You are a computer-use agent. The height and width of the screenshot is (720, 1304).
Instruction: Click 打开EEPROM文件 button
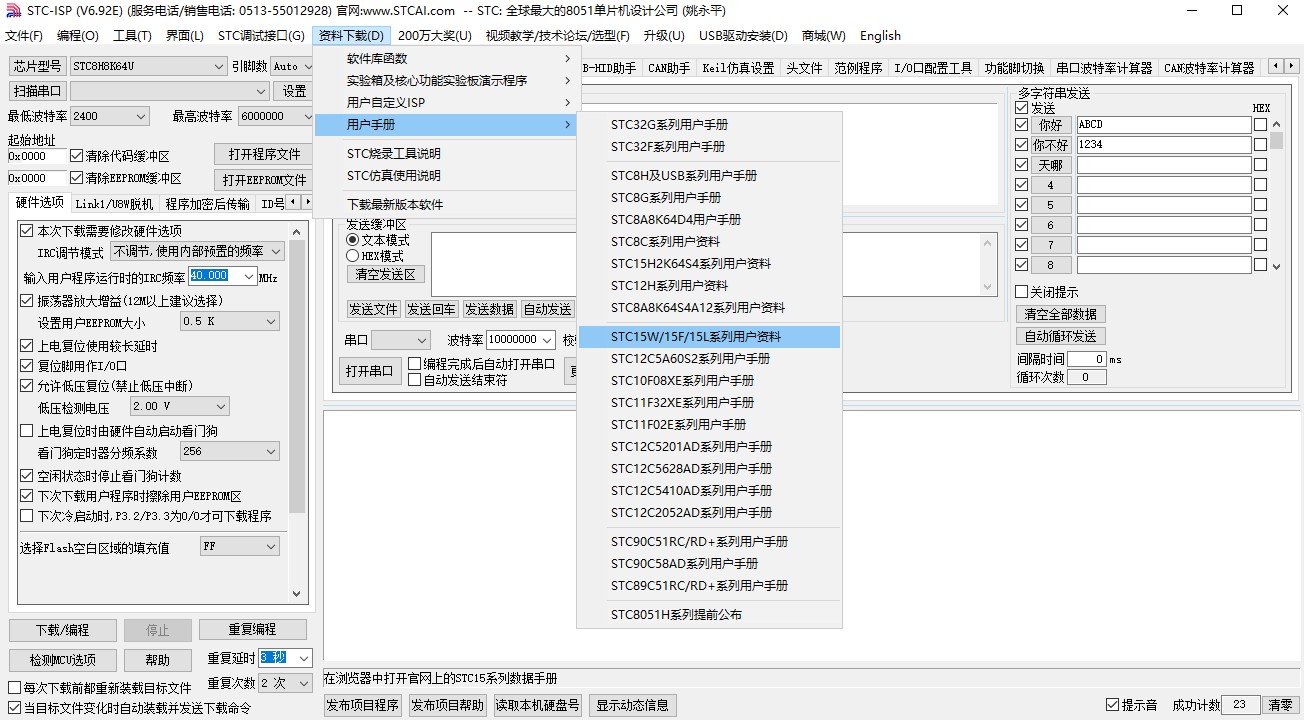[264, 180]
